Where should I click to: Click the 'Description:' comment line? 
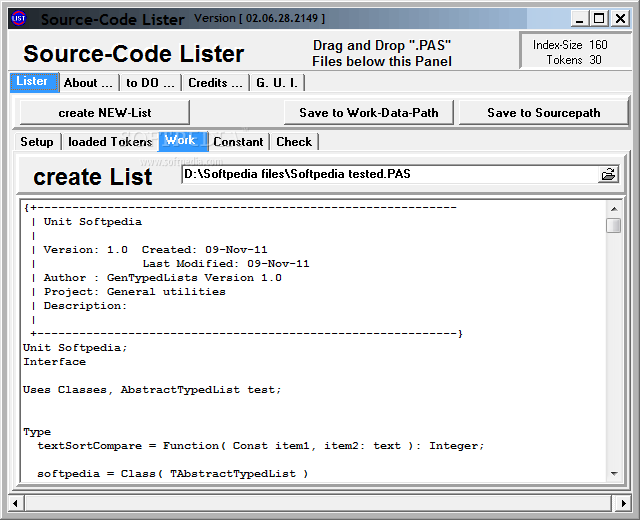(85, 306)
